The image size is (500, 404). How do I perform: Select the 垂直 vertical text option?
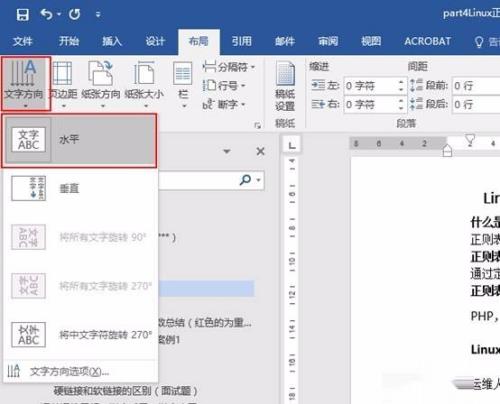point(80,189)
